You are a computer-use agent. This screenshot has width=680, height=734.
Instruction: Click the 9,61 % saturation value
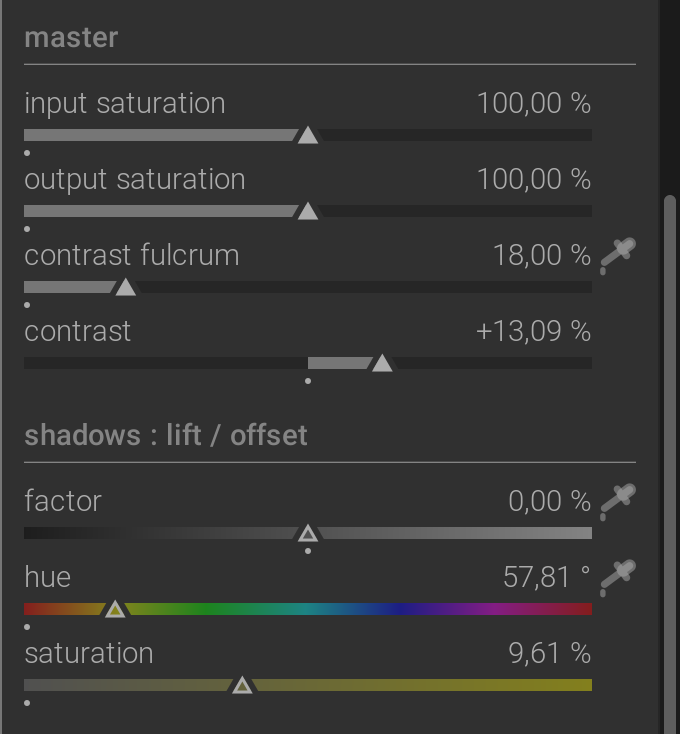coord(549,653)
